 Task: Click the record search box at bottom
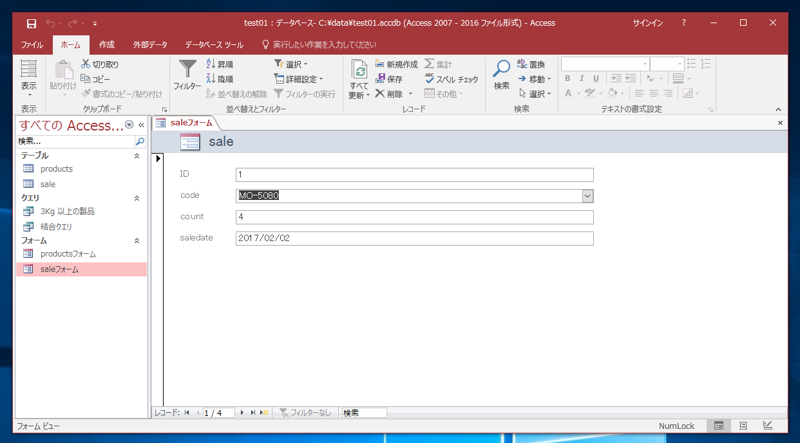(x=364, y=413)
